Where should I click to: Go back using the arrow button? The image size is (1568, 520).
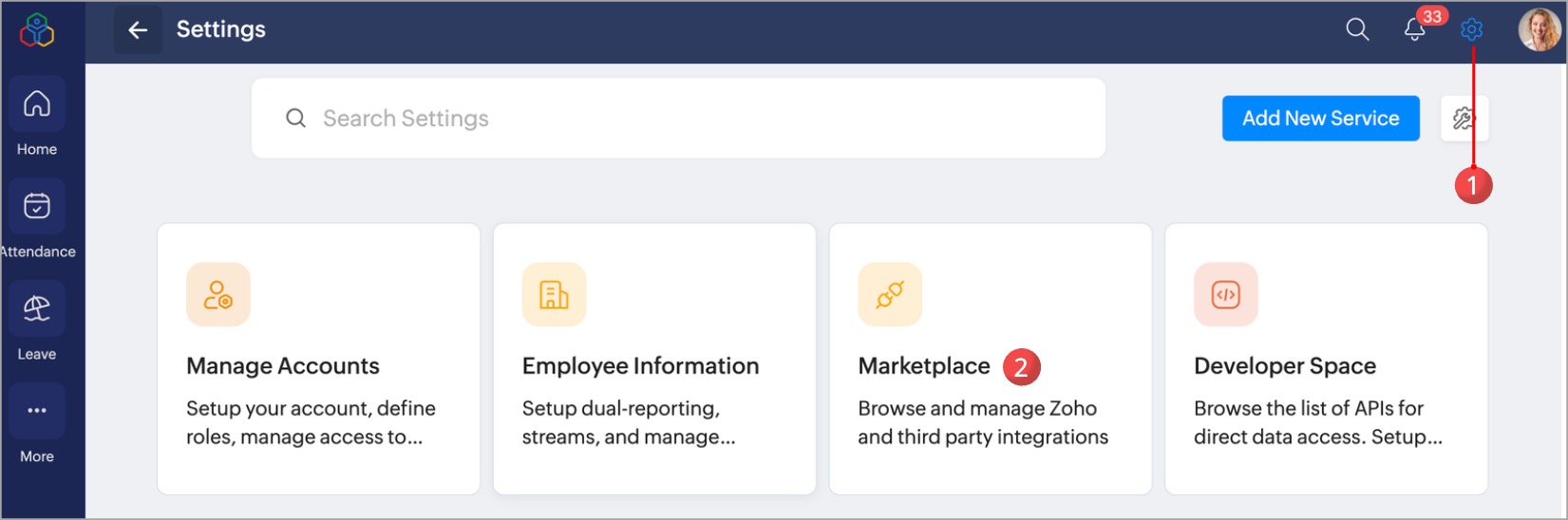[x=138, y=30]
